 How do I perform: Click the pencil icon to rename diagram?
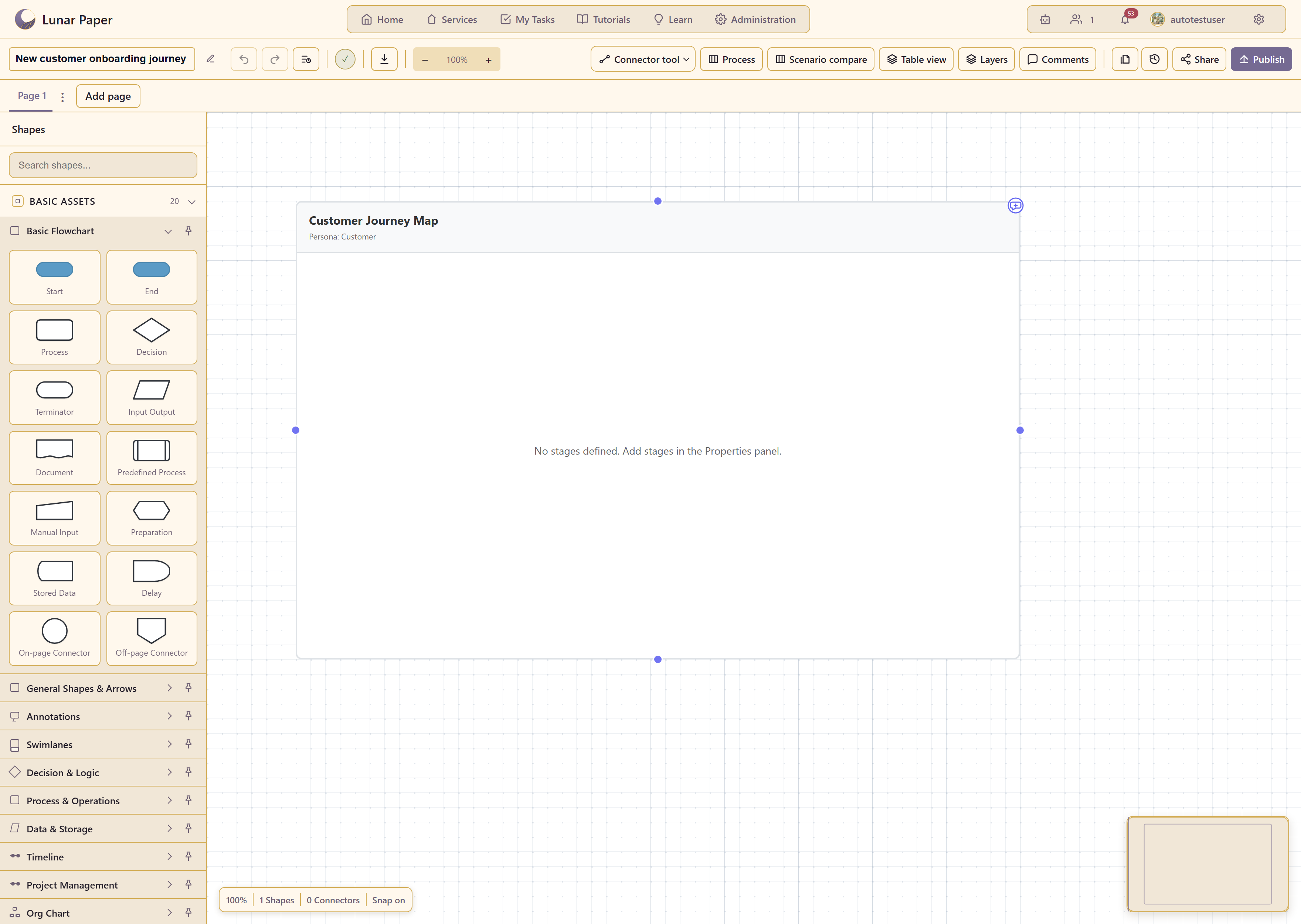[x=210, y=59]
